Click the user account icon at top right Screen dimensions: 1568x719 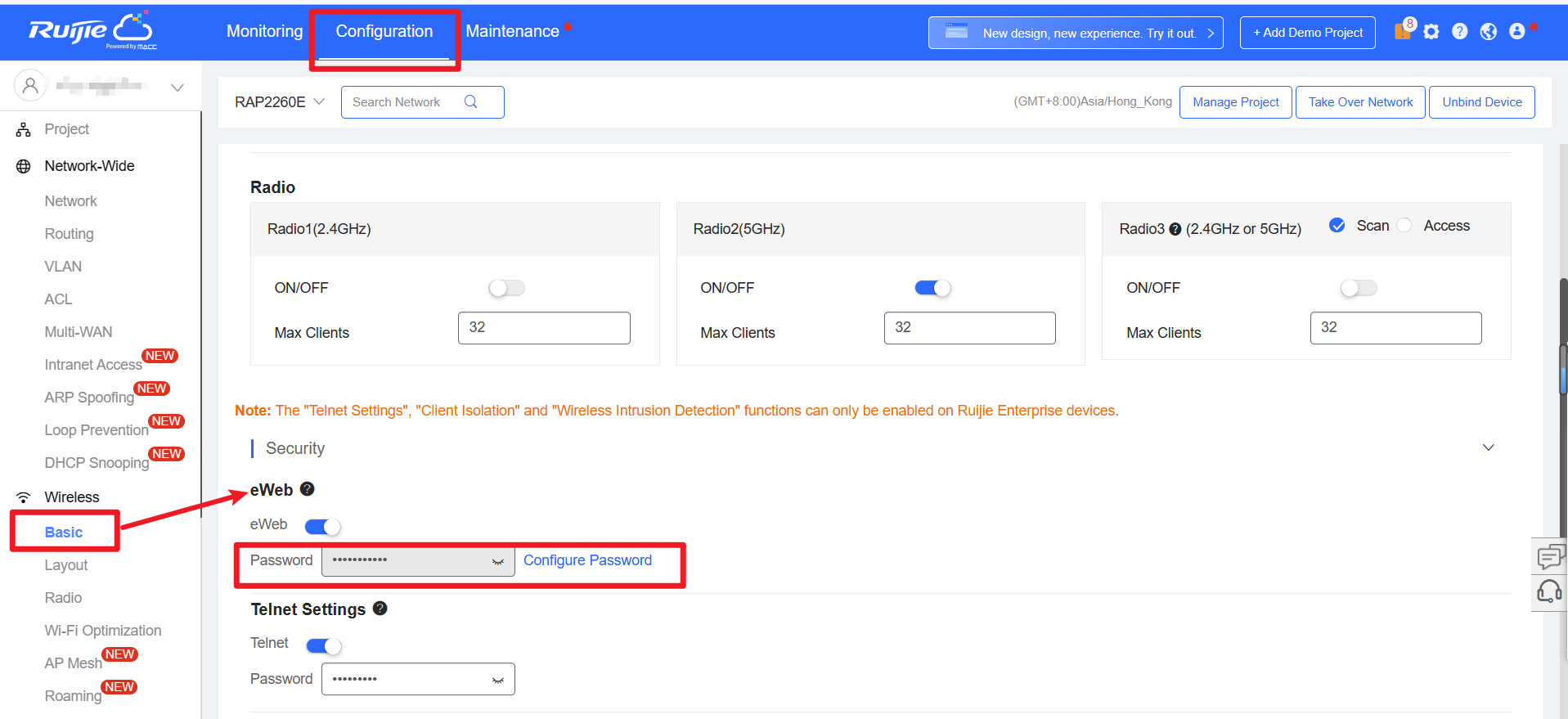point(1516,32)
